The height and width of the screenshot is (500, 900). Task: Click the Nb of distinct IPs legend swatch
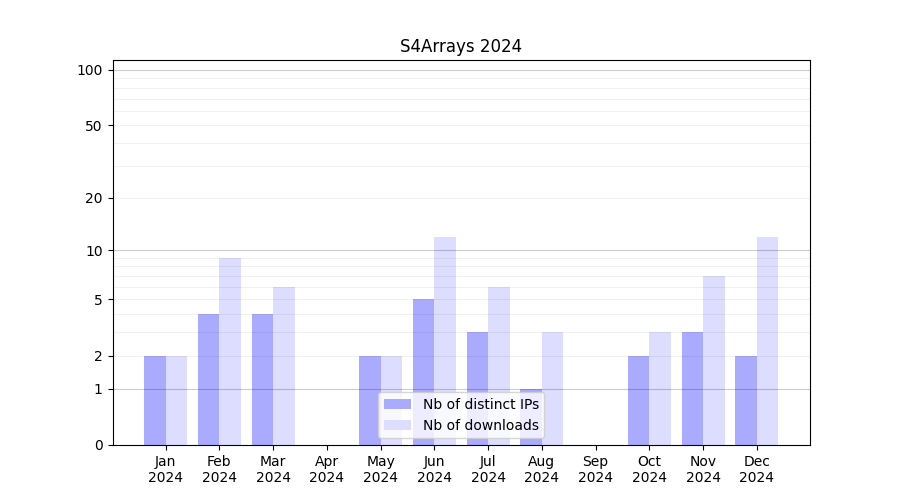tap(397, 404)
